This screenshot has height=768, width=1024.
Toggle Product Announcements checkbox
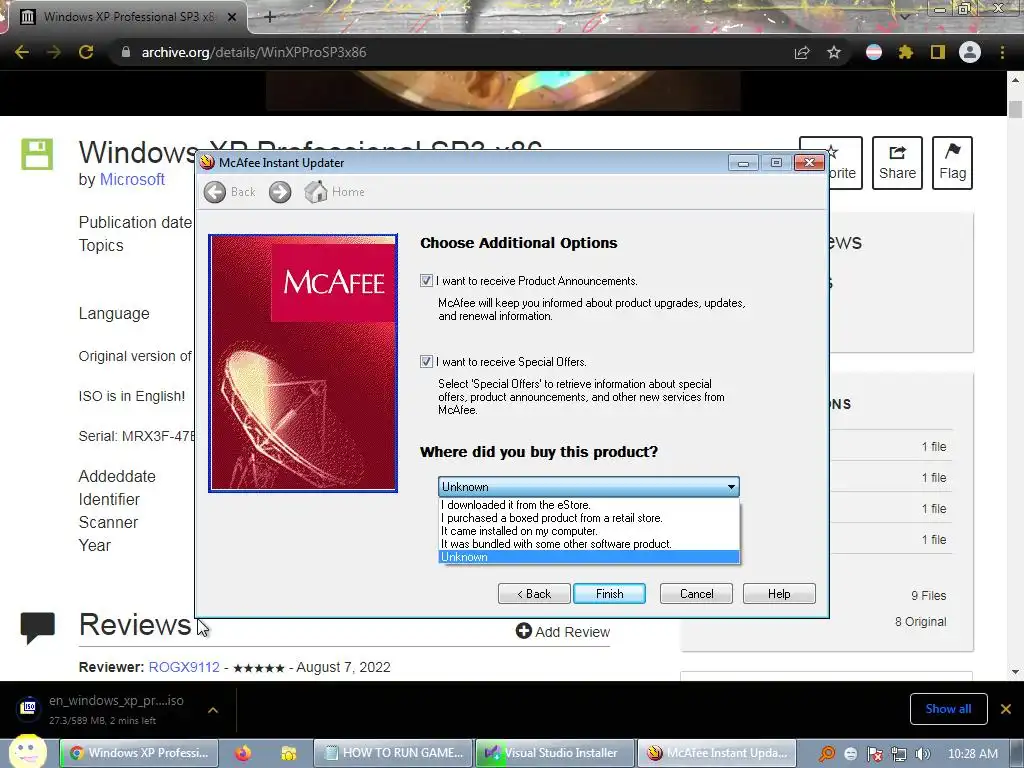tap(426, 281)
